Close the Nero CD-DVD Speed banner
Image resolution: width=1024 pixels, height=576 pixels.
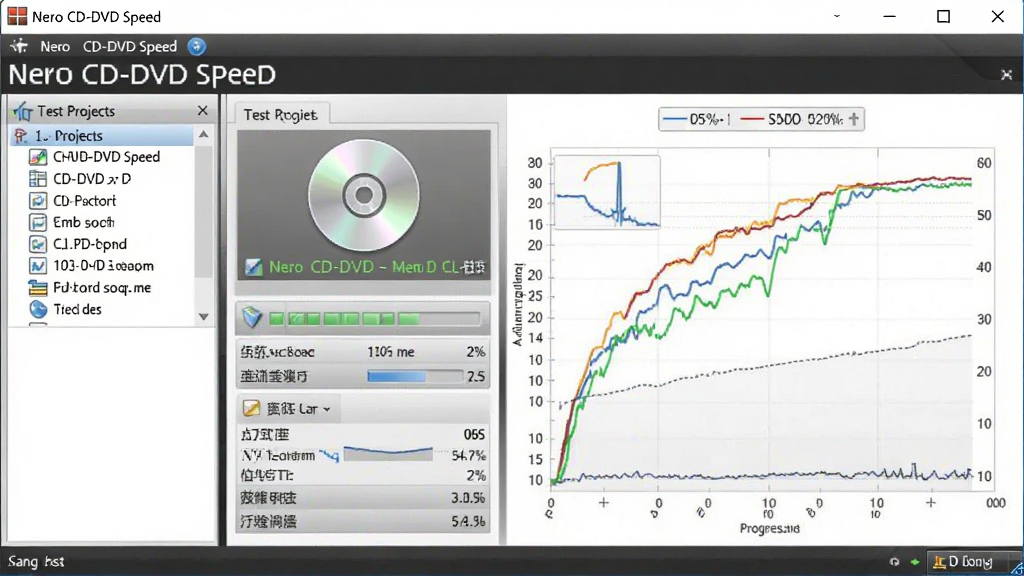1006,75
